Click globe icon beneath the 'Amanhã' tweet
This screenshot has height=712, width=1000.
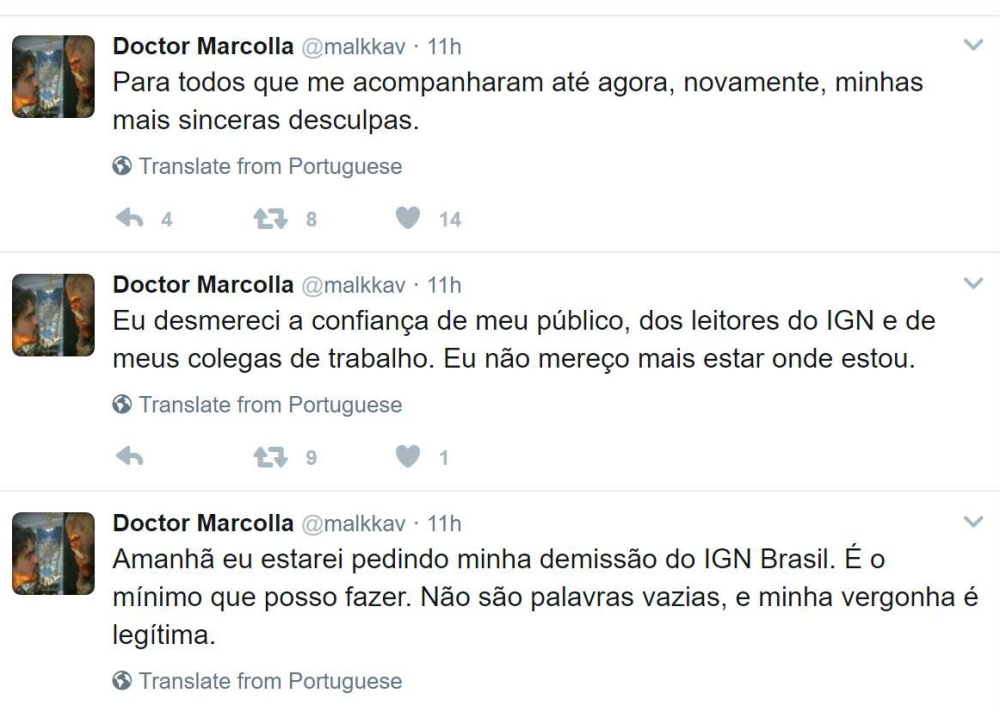click(122, 681)
